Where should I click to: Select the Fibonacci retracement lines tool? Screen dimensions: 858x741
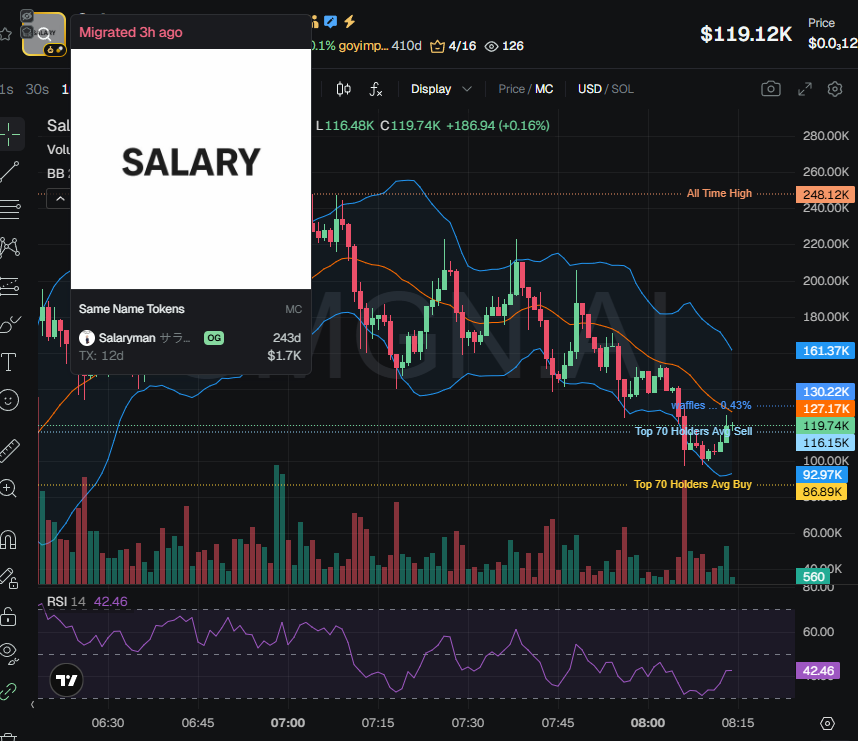tap(10, 209)
